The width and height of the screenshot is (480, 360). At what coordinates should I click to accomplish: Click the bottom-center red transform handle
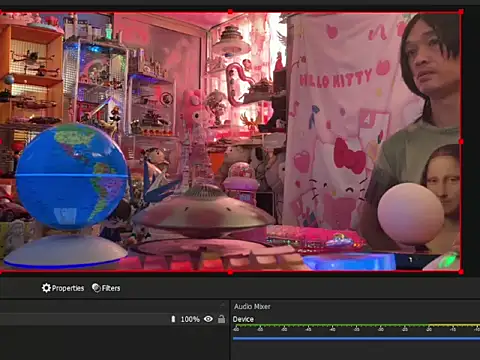[230, 272]
